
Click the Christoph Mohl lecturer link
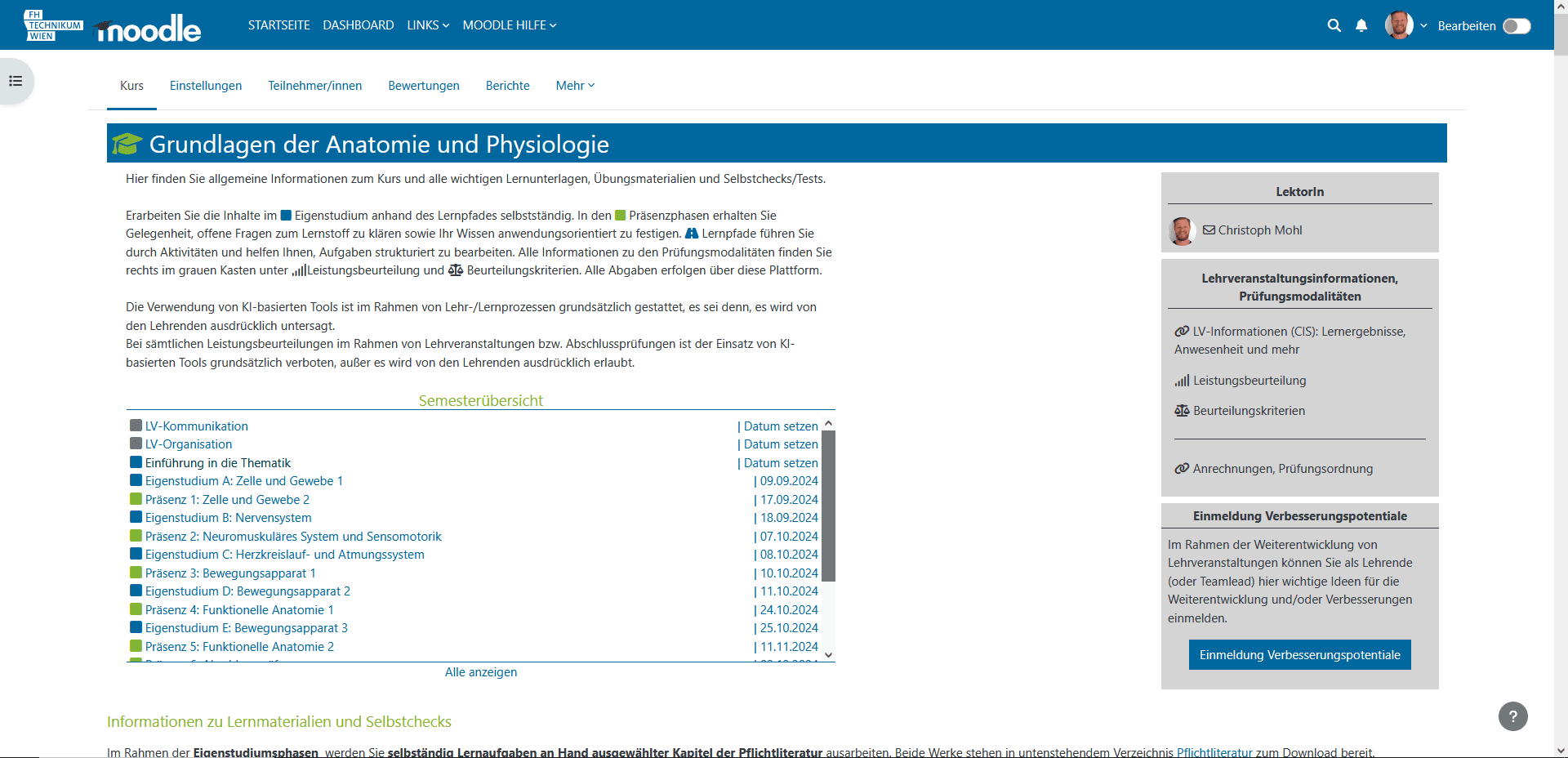pos(1260,230)
